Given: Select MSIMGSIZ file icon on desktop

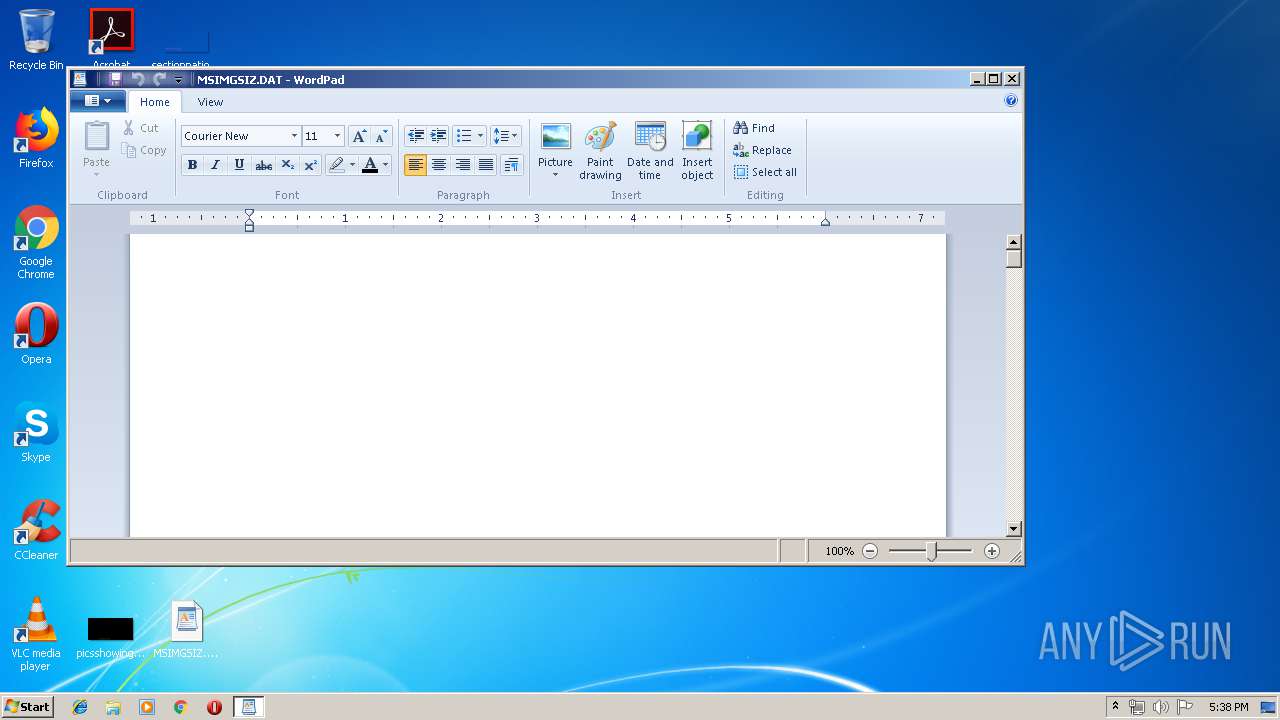Looking at the screenshot, I should pyautogui.click(x=186, y=630).
